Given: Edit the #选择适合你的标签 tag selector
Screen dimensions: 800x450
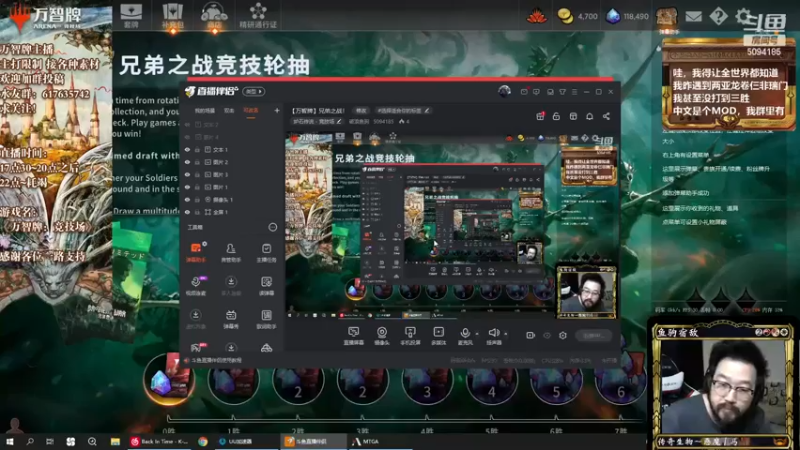Looking at the screenshot, I should (x=403, y=110).
